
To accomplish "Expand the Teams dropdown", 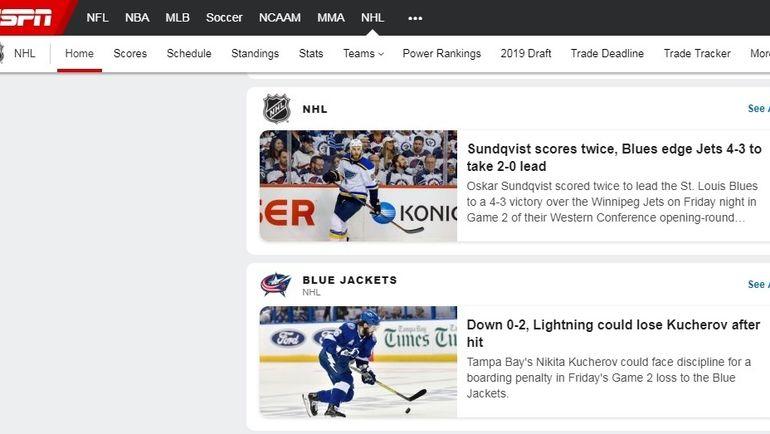I will click(363, 54).
